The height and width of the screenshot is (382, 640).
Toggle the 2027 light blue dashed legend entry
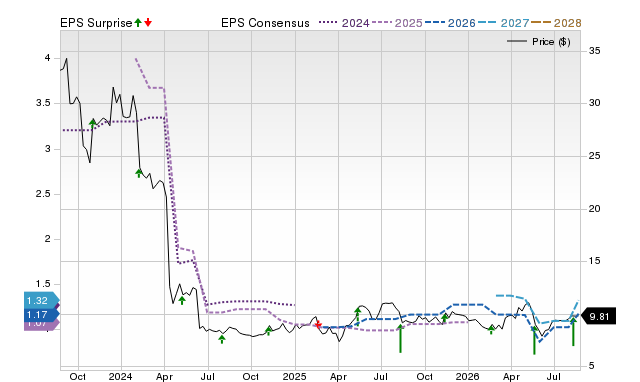tap(503, 23)
